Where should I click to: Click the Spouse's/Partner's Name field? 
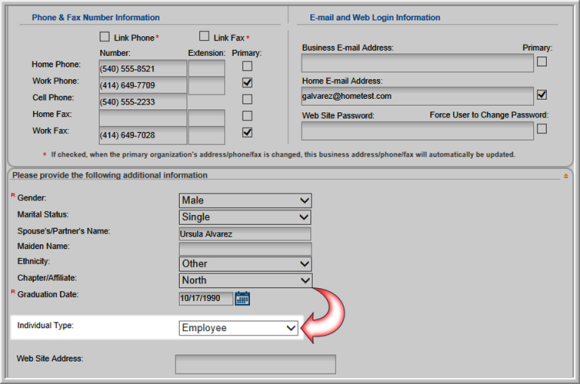pyautogui.click(x=245, y=234)
